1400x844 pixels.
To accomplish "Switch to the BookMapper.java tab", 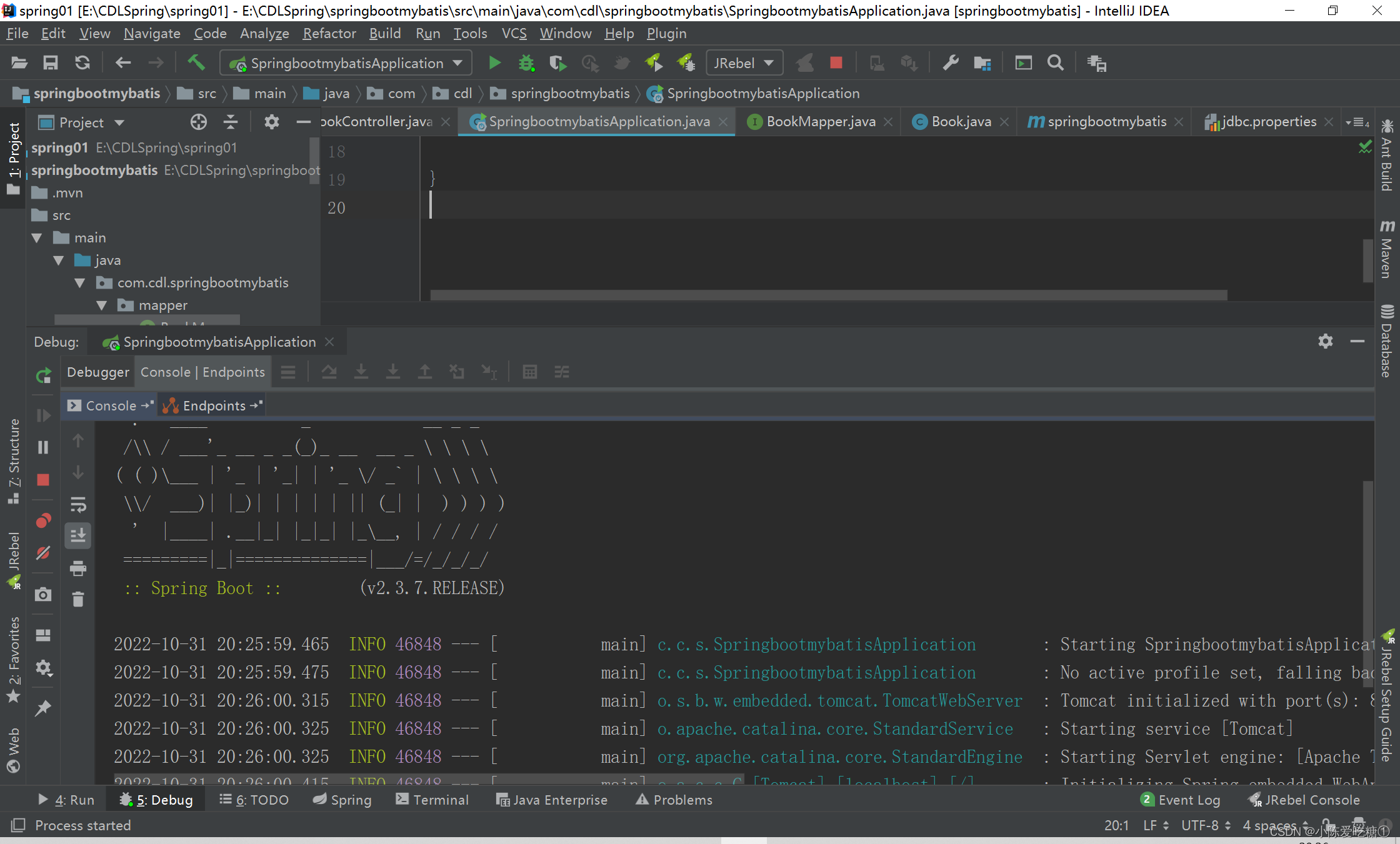I will click(820, 122).
